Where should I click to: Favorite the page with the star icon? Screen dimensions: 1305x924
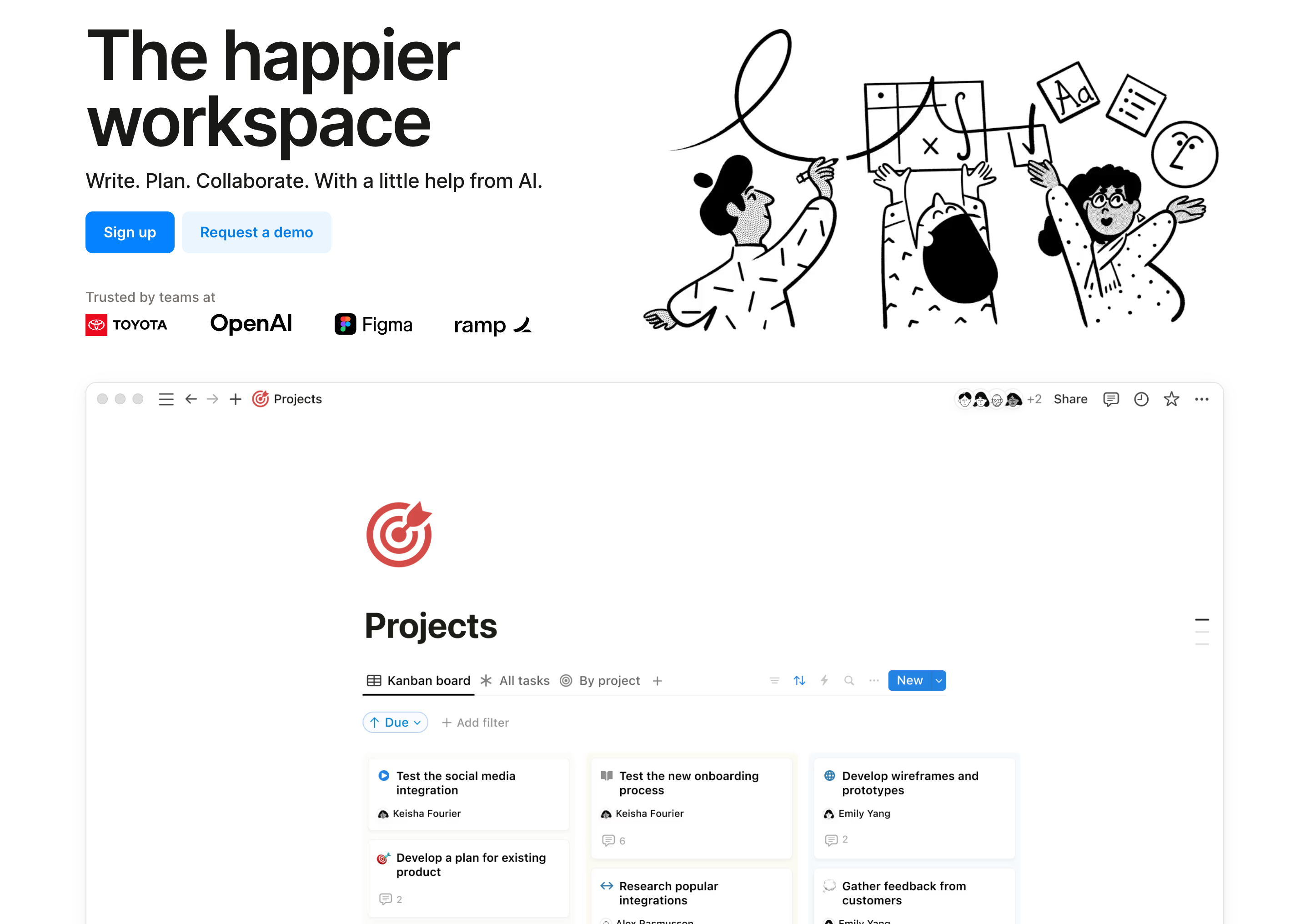[x=1171, y=399]
